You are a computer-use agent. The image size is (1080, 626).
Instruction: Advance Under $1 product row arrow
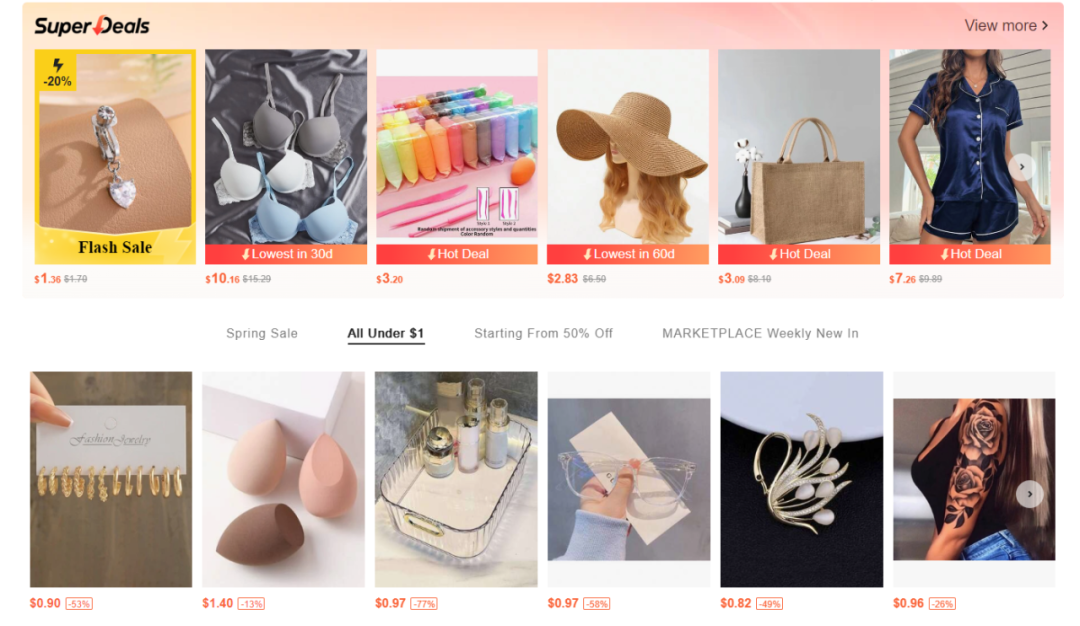[1030, 494]
